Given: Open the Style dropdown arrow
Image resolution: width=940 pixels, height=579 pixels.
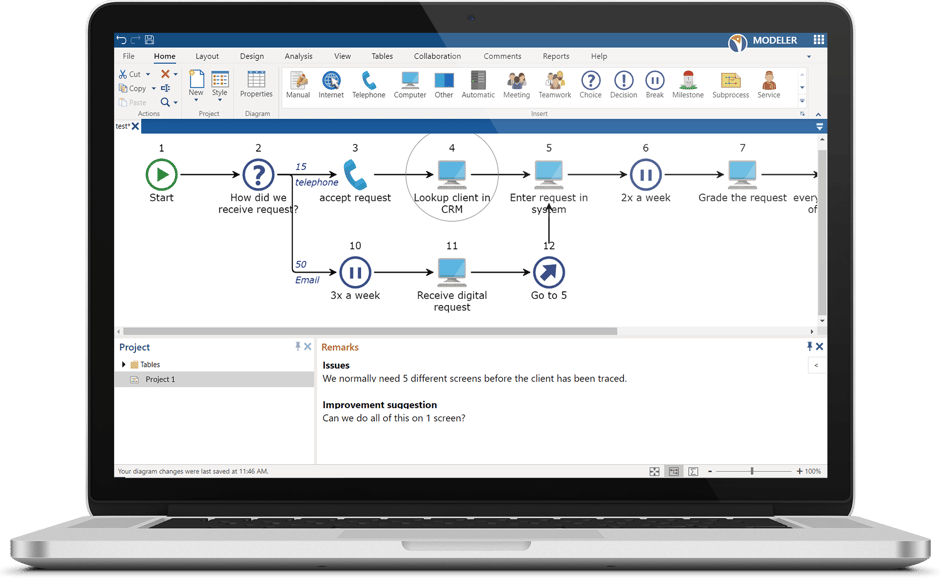Looking at the screenshot, I should [x=219, y=99].
